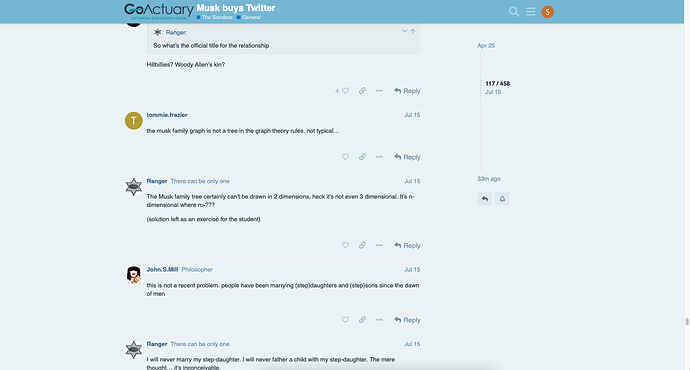Show more actions on Hillbillies post
The image size is (690, 370).
coord(379,91)
